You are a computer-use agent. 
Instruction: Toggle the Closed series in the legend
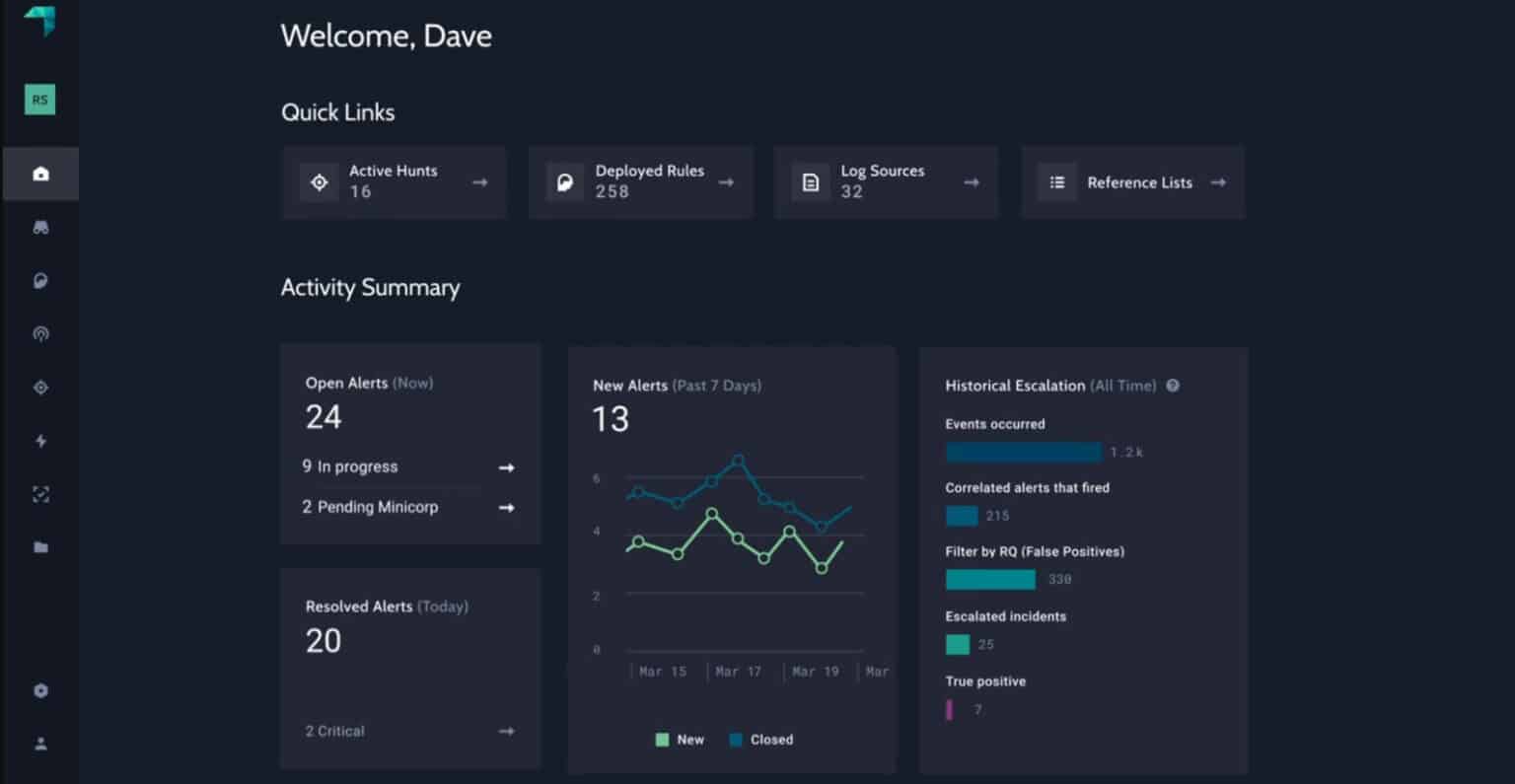[x=761, y=739]
